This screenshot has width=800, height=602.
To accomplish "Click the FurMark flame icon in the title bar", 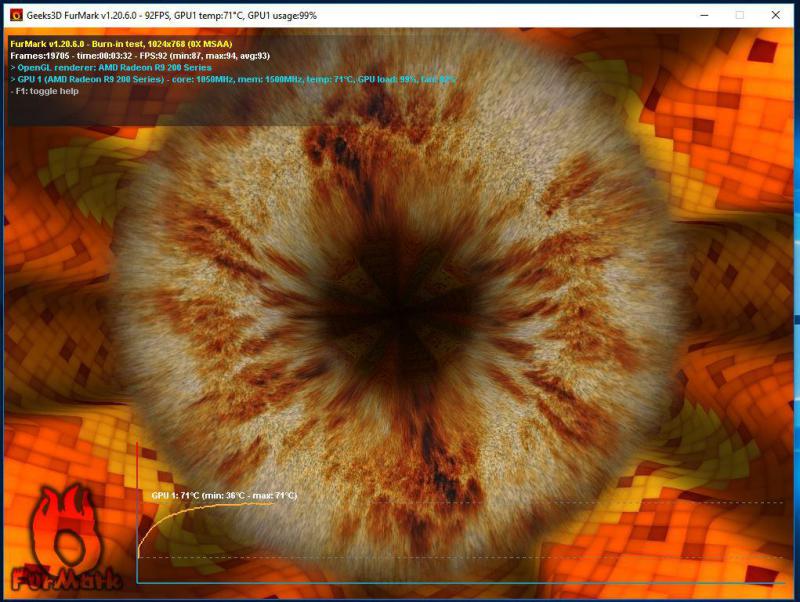I will pyautogui.click(x=14, y=14).
